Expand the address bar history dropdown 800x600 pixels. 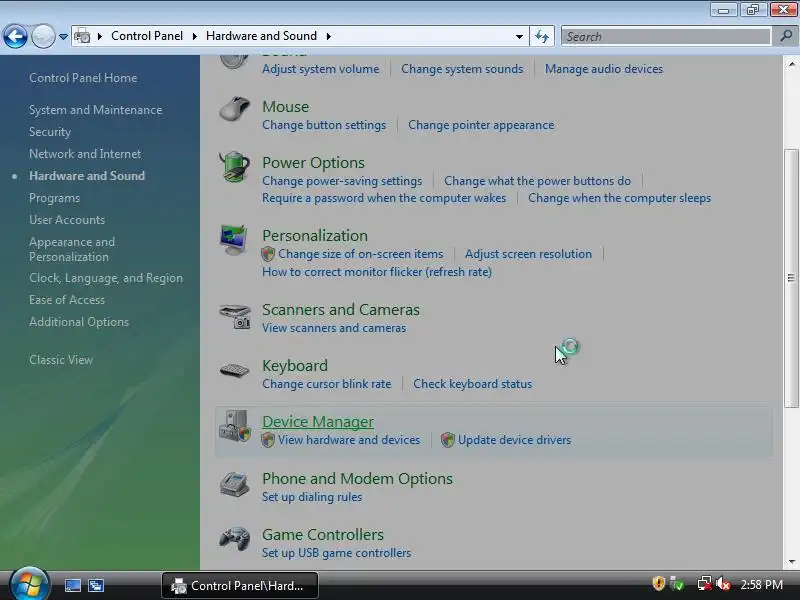(519, 36)
